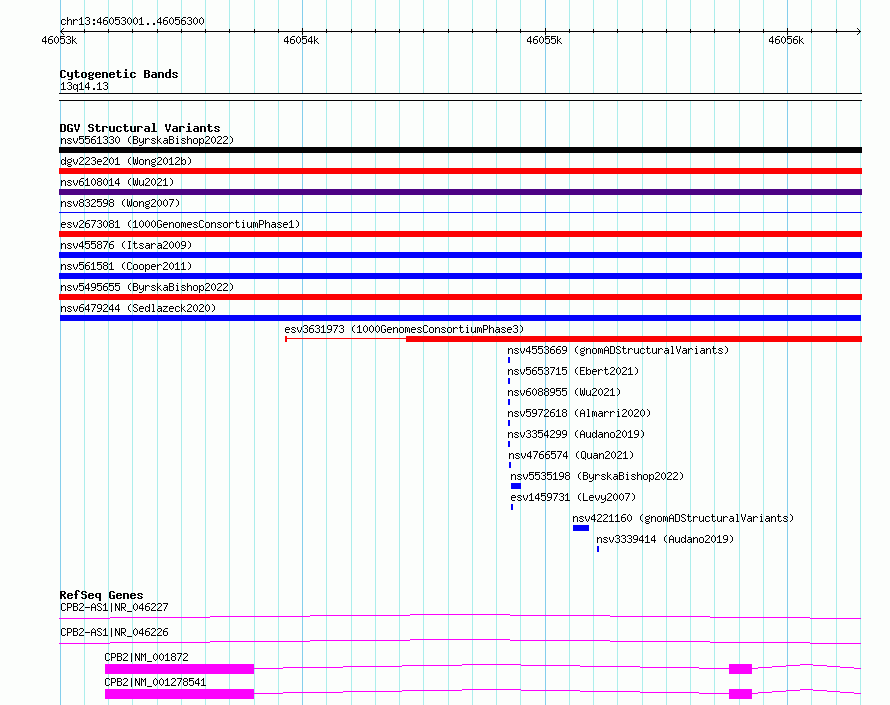Select the 13q14.13 band label
890x705 pixels.
[84, 86]
